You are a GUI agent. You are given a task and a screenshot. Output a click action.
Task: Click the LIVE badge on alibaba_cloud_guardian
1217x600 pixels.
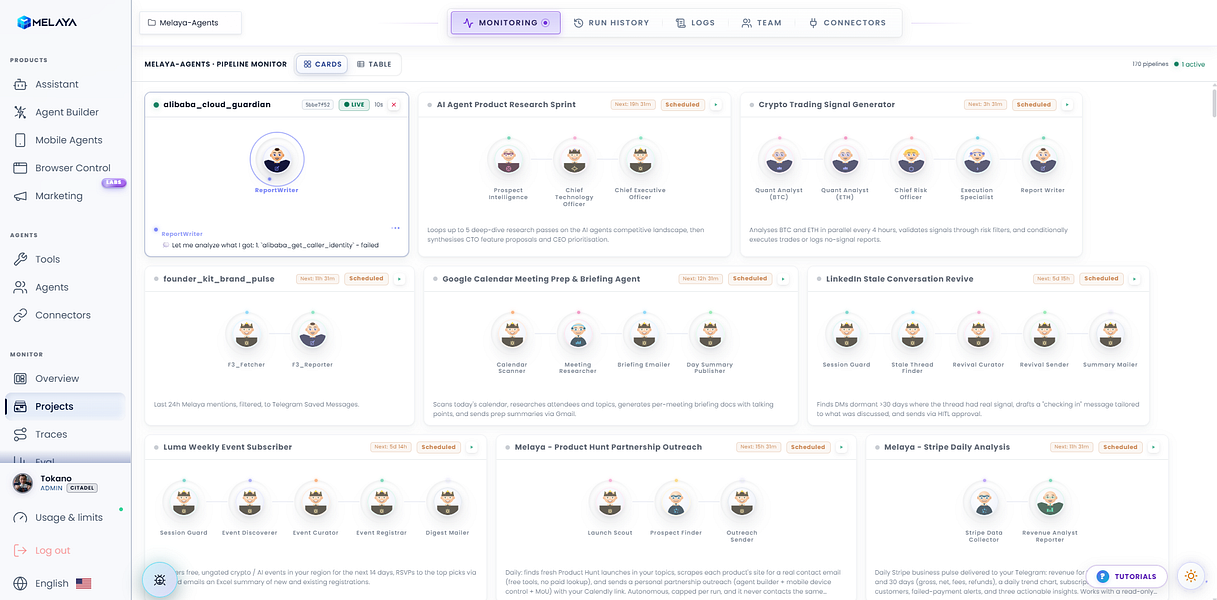coord(354,105)
